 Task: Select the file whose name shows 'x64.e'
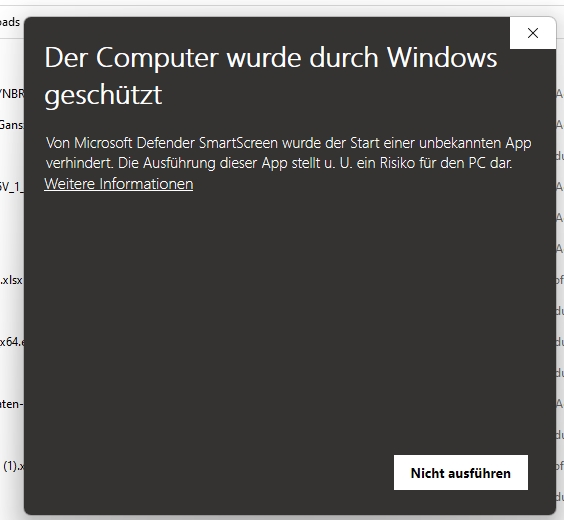coord(12,342)
